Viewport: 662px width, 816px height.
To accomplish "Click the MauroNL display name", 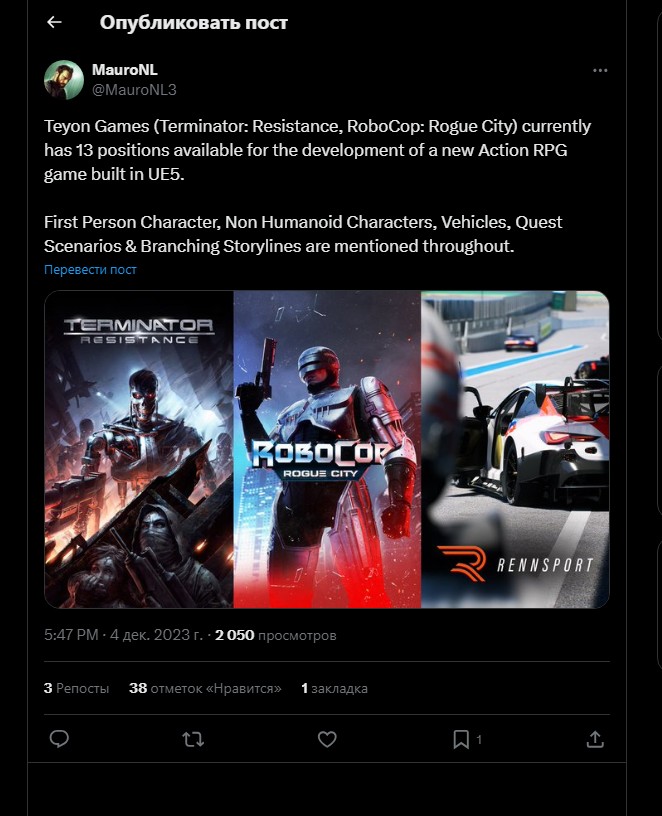I will click(125, 70).
